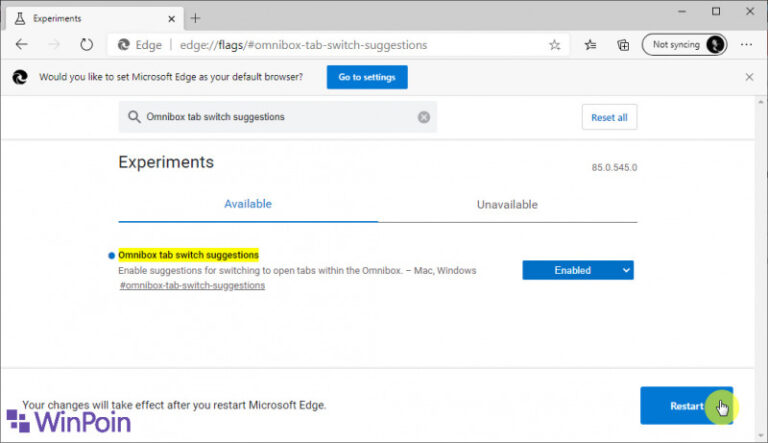Open the Not syncing profile button
The height and width of the screenshot is (443, 768).
tap(684, 45)
